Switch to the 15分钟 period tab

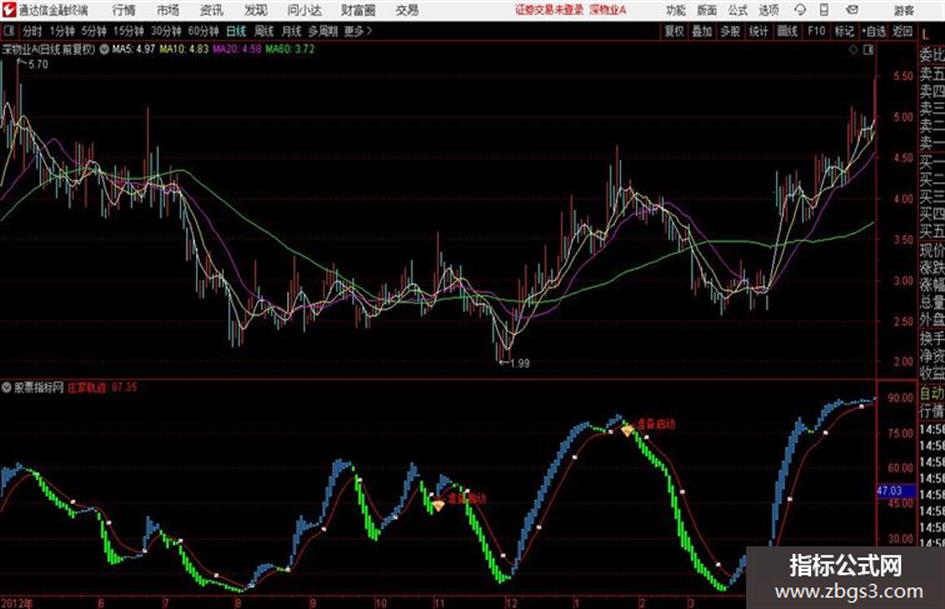(129, 31)
